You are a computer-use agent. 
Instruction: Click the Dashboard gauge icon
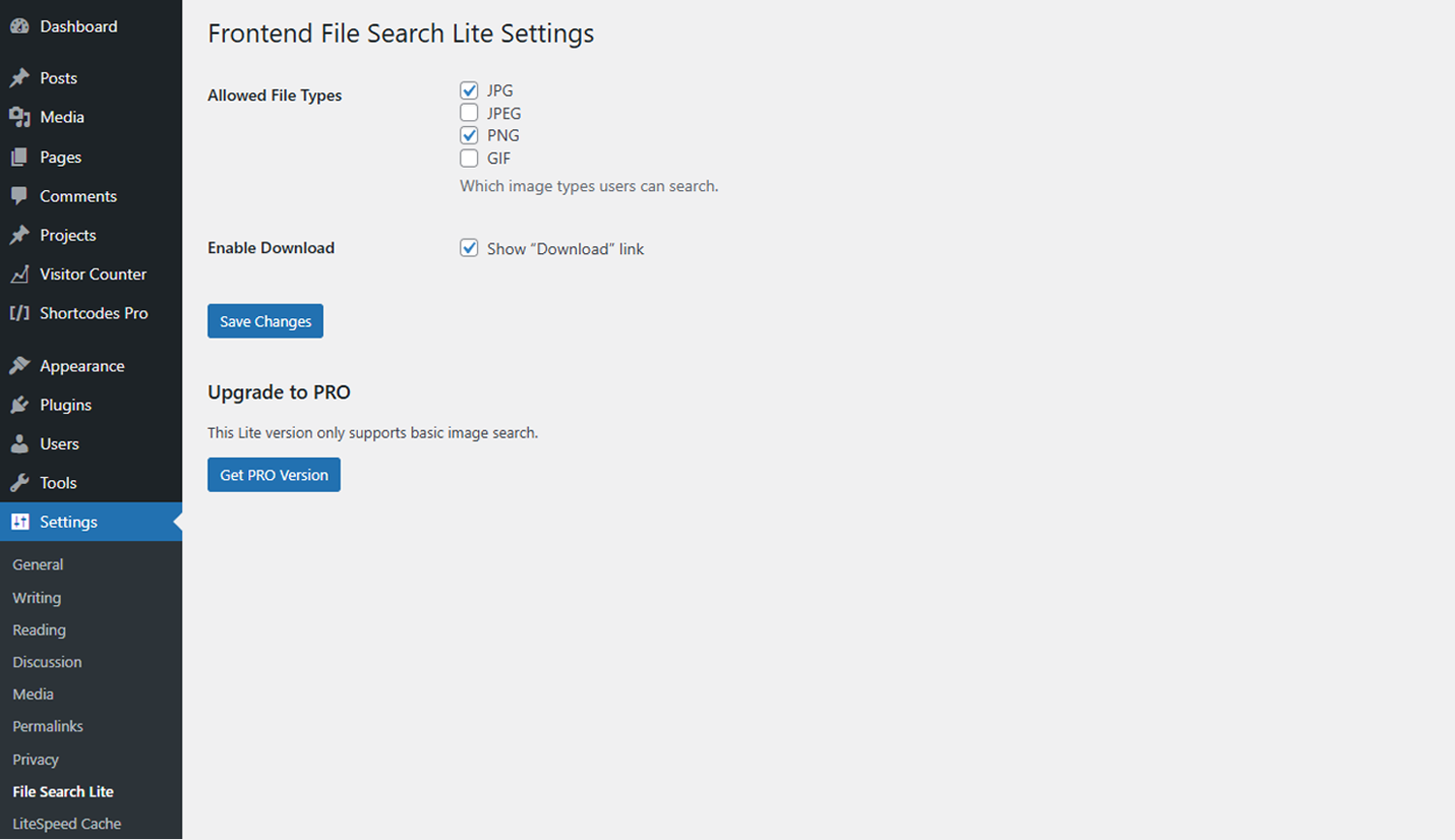coord(19,27)
